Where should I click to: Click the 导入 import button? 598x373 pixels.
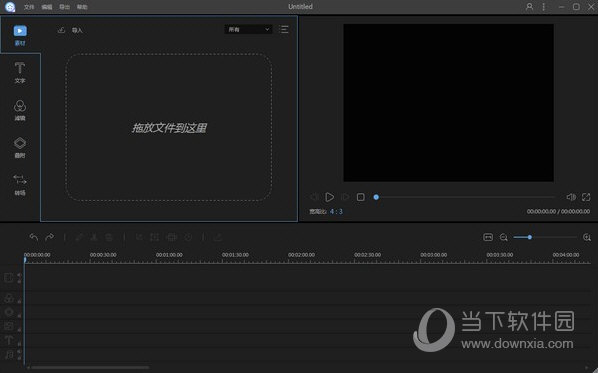pyautogui.click(x=70, y=30)
